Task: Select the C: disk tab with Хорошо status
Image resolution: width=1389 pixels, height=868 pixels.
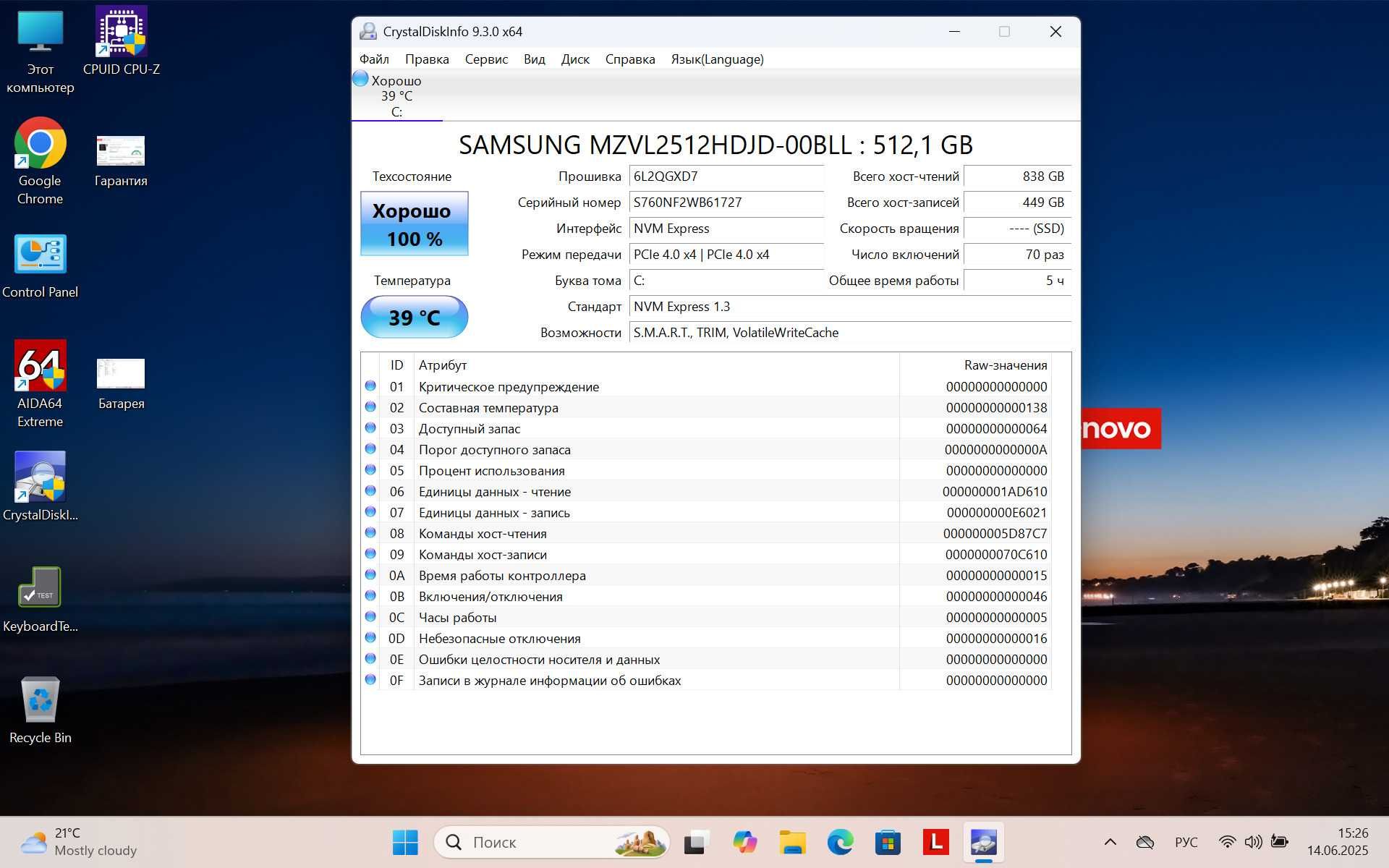Action: (396, 95)
